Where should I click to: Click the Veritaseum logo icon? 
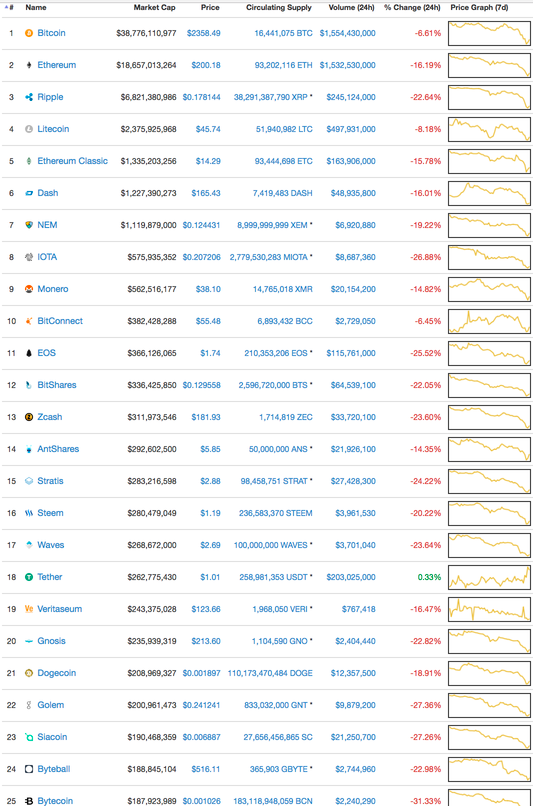click(x=29, y=609)
